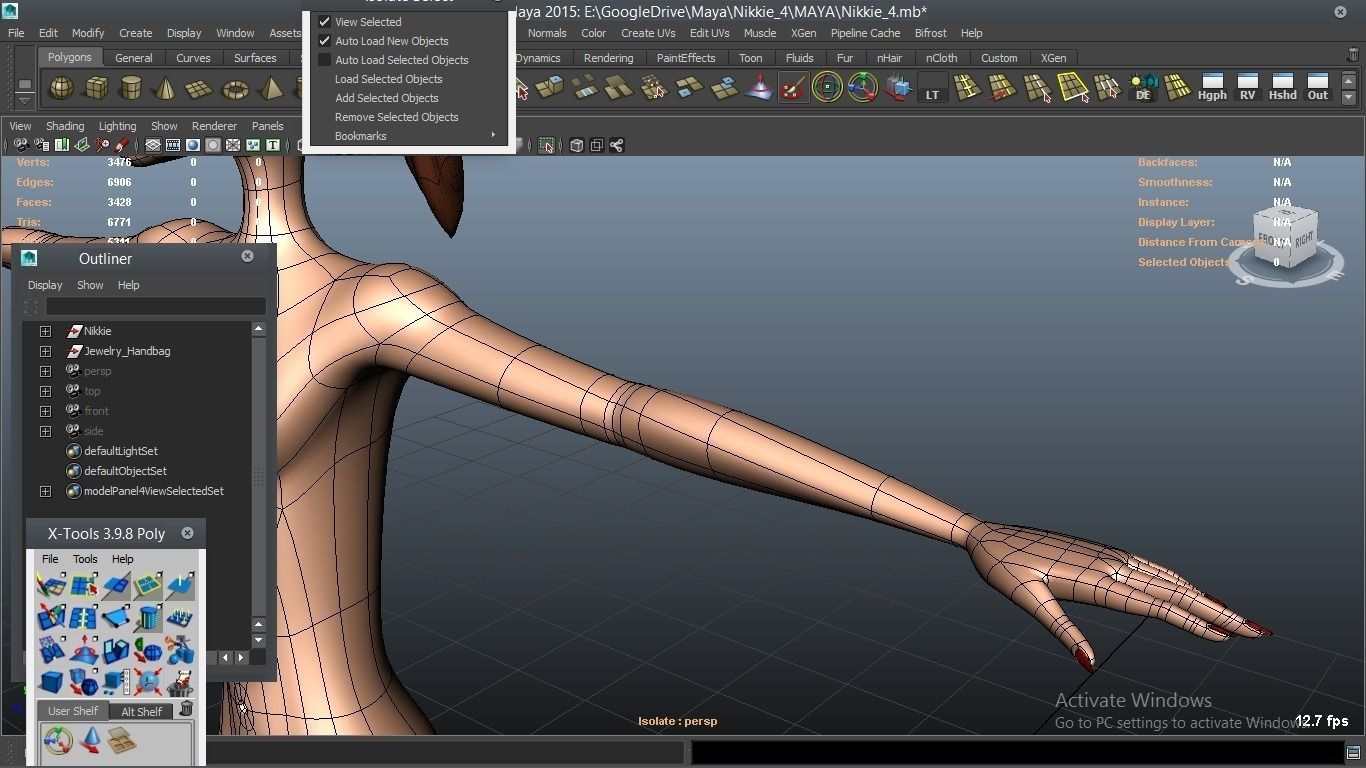Image resolution: width=1366 pixels, height=768 pixels.
Task: Switch to the Surfaces shelf tab
Action: [x=255, y=58]
